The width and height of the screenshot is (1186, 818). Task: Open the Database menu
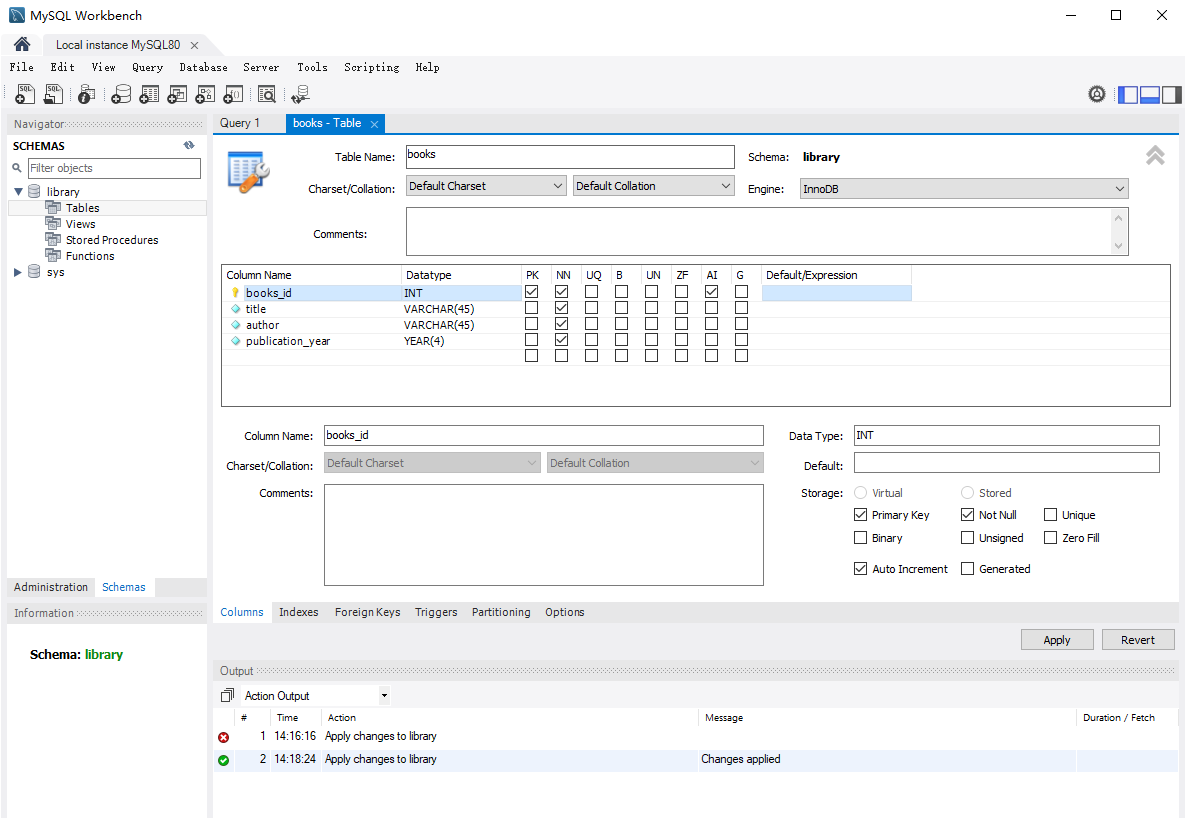click(203, 67)
